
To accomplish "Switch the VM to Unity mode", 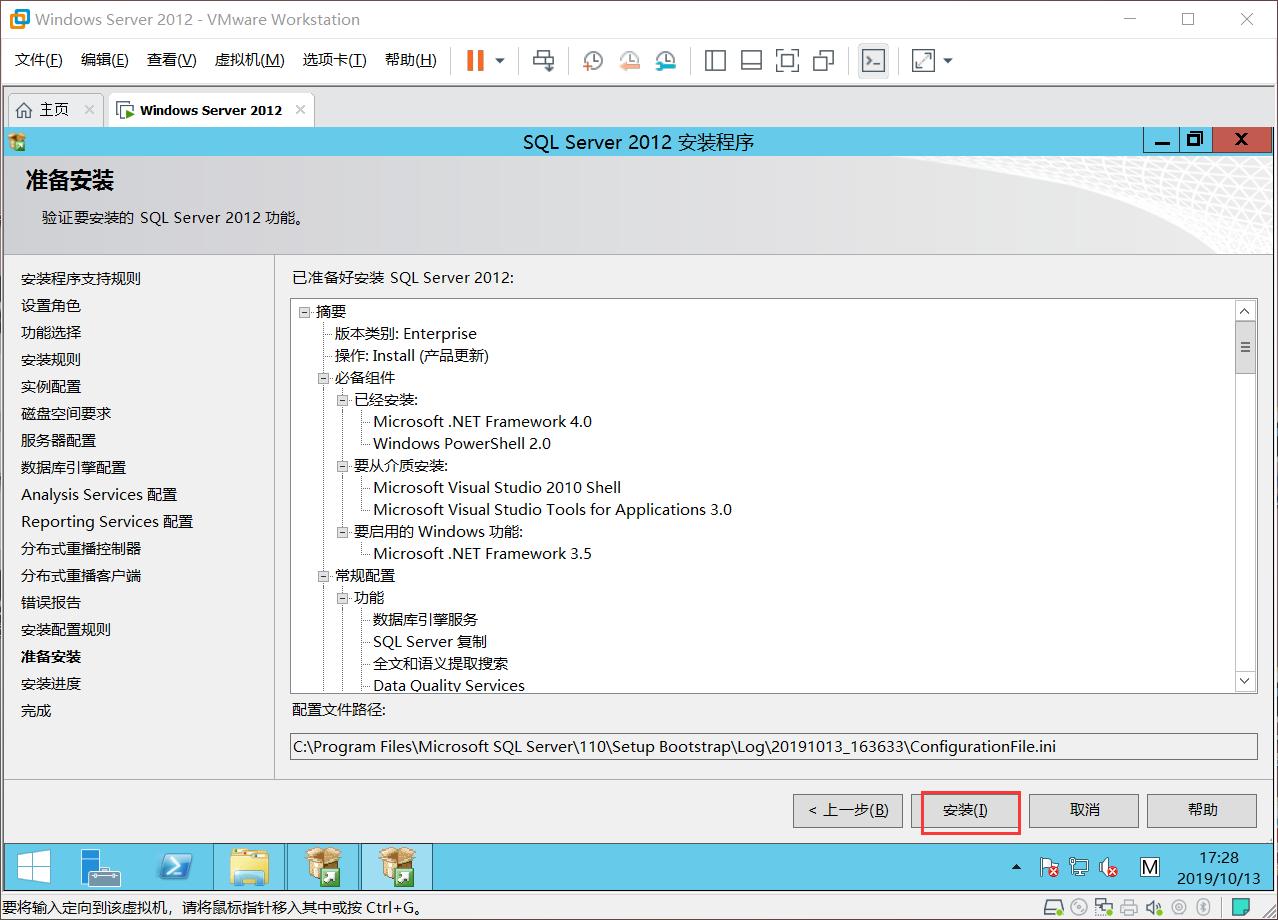I will tap(823, 60).
